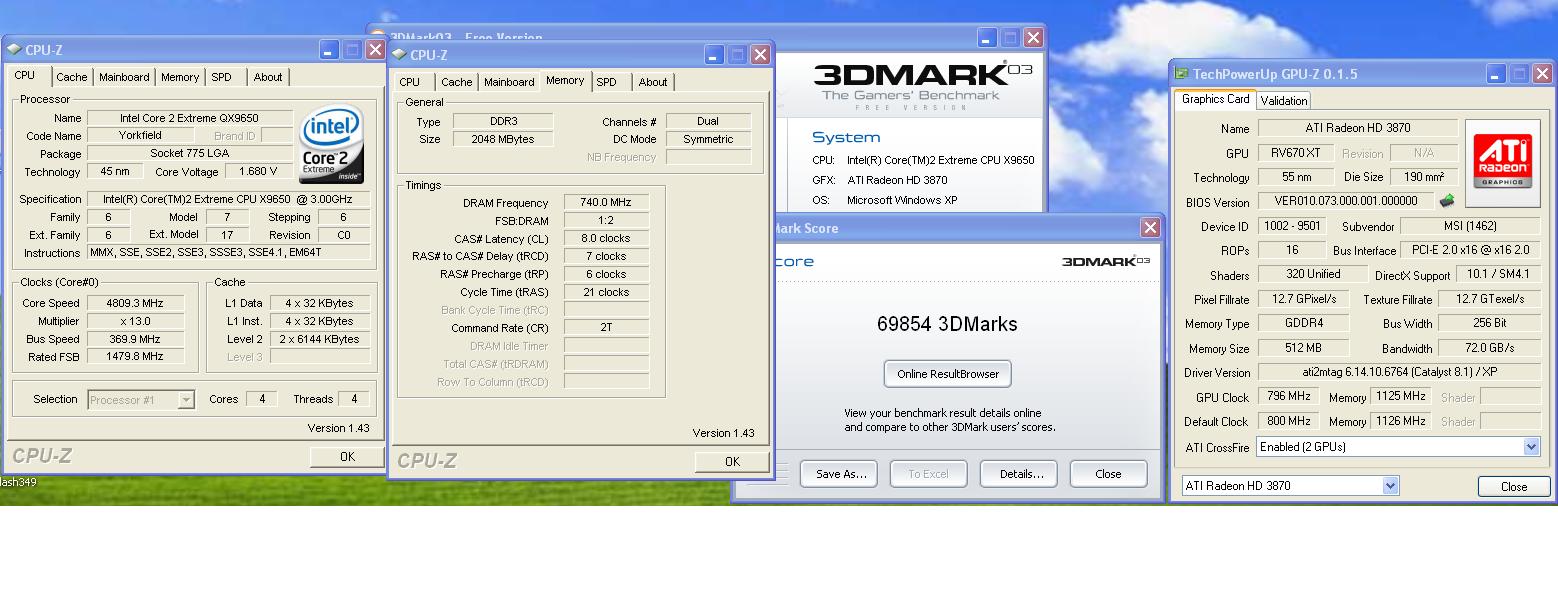Minimize the left CPU-Z window
Viewport: 1558px width, 600px height.
coord(329,50)
